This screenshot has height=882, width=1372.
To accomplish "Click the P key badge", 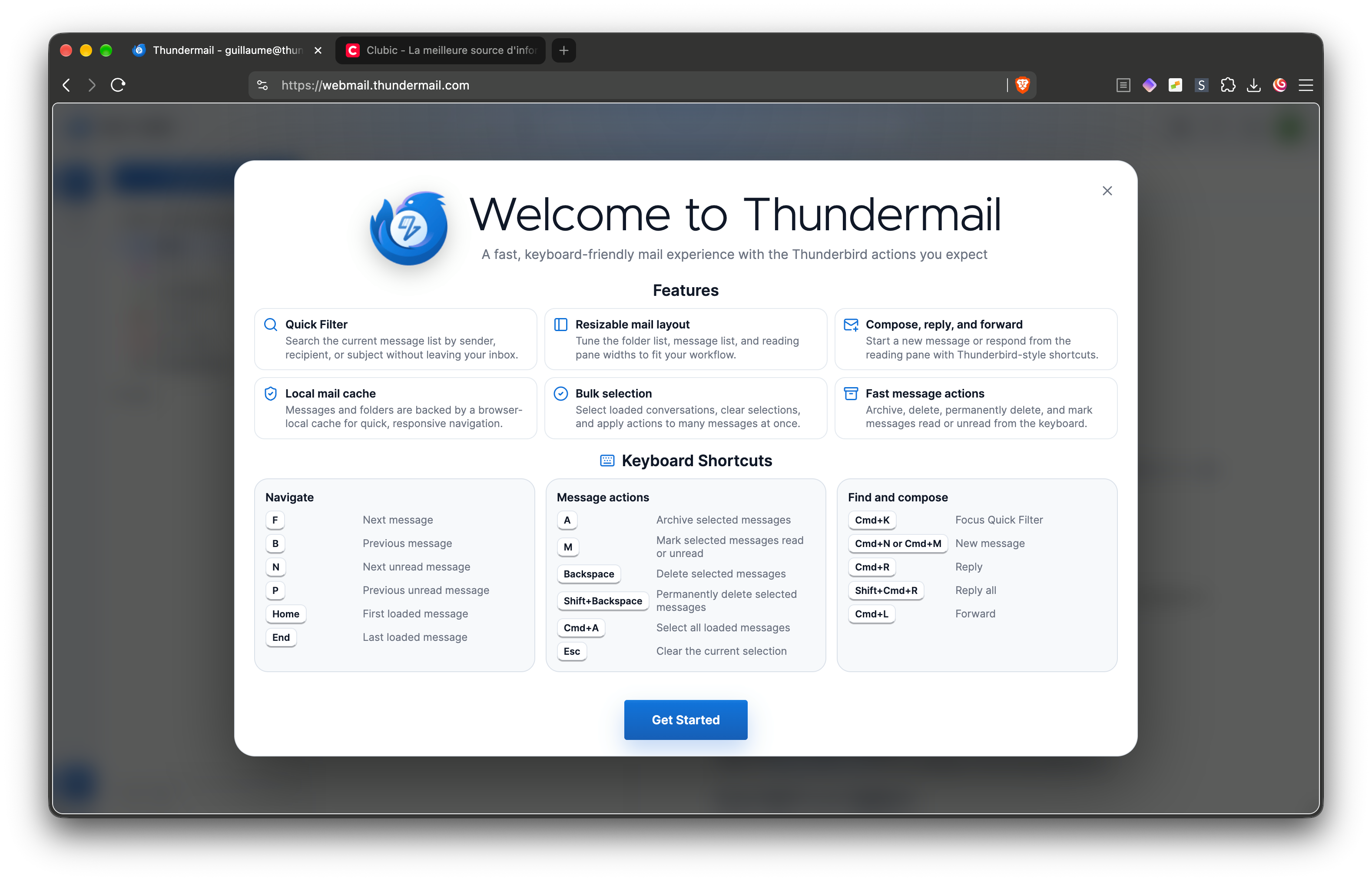I will pos(275,590).
